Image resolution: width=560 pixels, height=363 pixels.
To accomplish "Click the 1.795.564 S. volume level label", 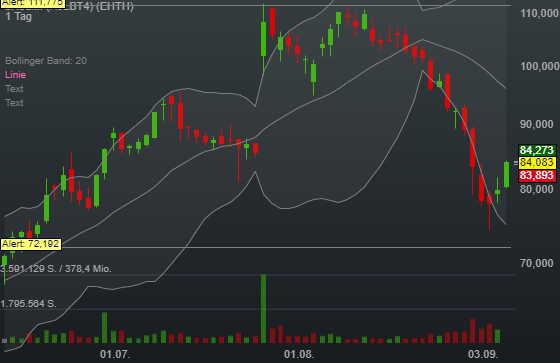I will pyautogui.click(x=28, y=304).
